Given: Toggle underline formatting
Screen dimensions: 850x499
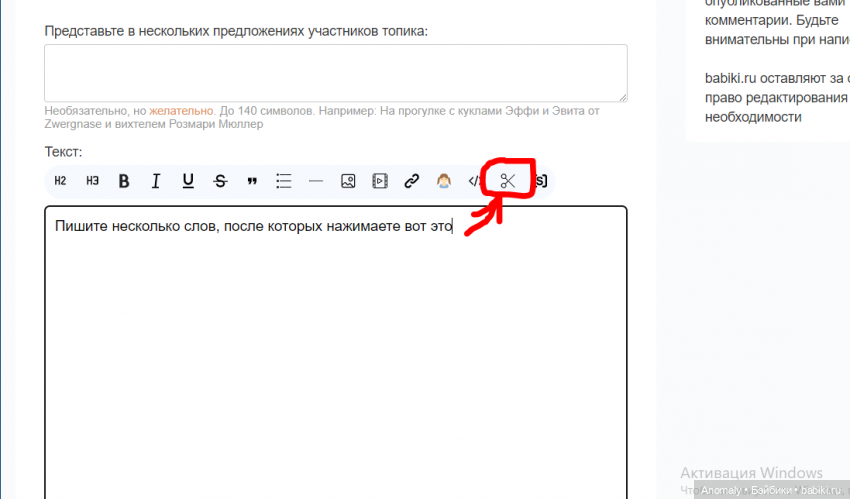Looking at the screenshot, I should pos(188,181).
